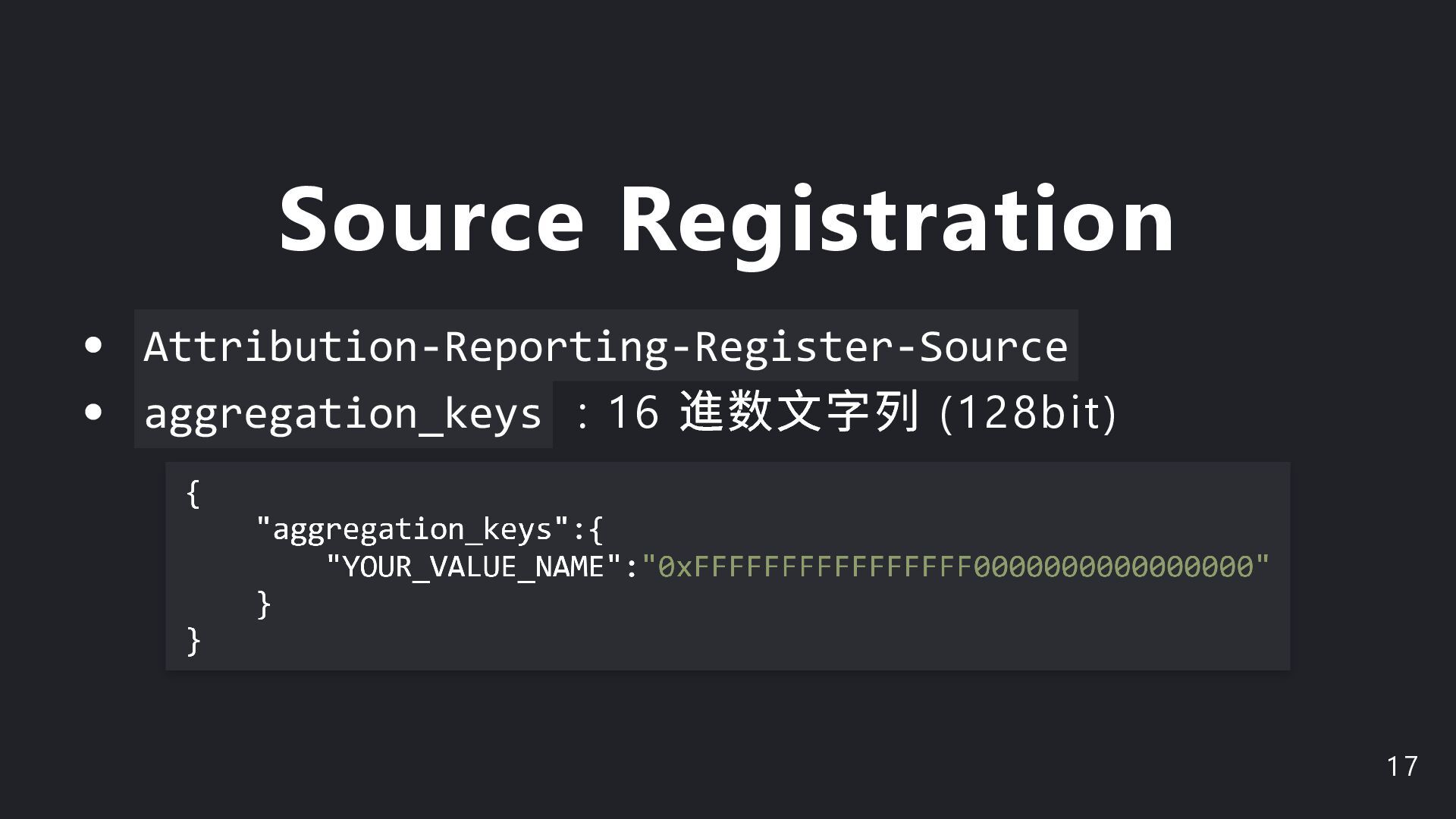Screen dimensions: 1456x819
Task: Click the final closing brace in code
Action: tap(193, 641)
